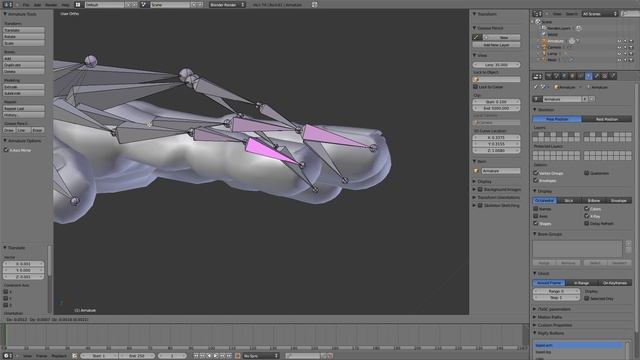Open the File menu
The image size is (640, 360).
[26, 4]
